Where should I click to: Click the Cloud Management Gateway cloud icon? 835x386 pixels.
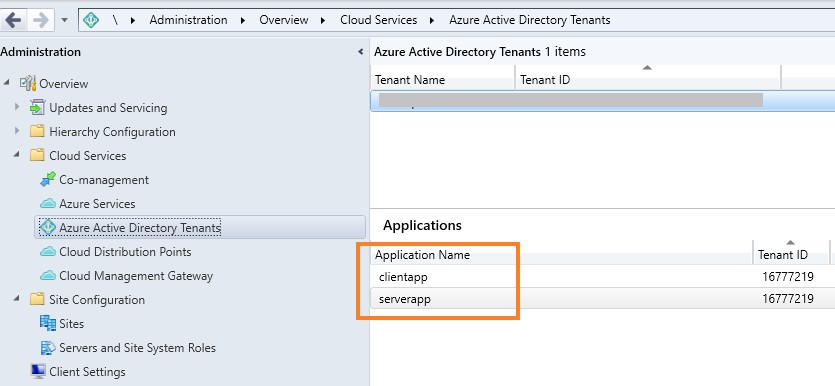[x=48, y=275]
